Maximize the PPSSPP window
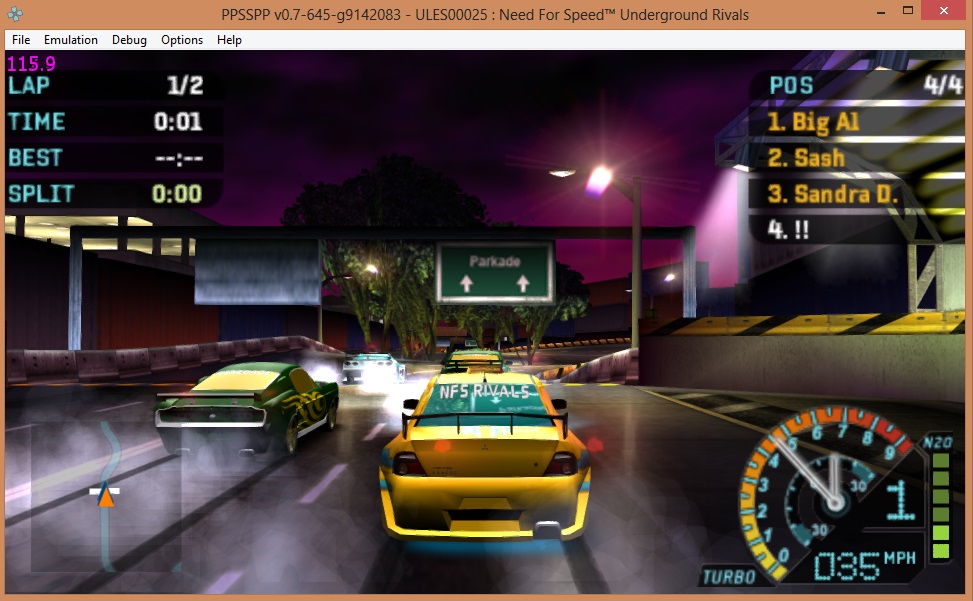 [x=908, y=10]
